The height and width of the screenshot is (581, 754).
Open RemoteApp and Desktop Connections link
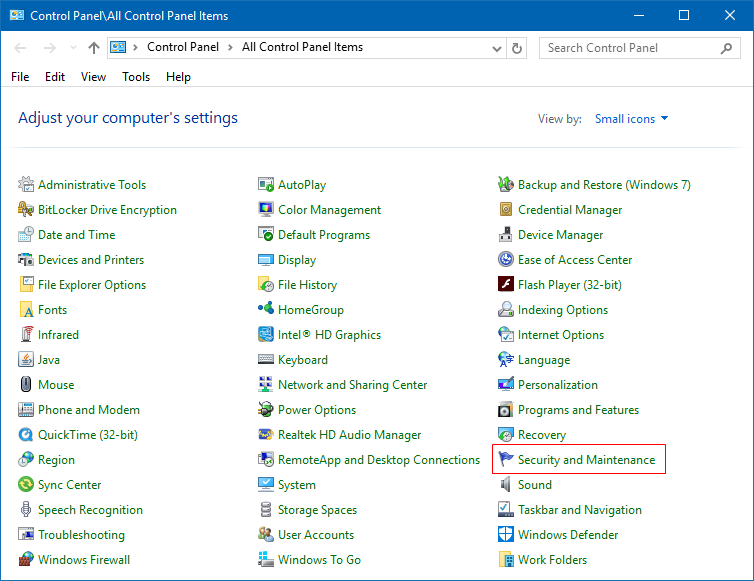pos(379,460)
